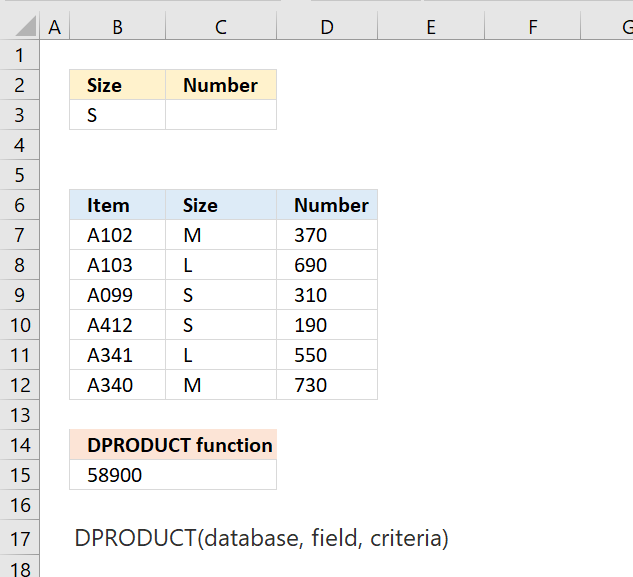
Task: Select row 10 header
Action: click(x=19, y=325)
